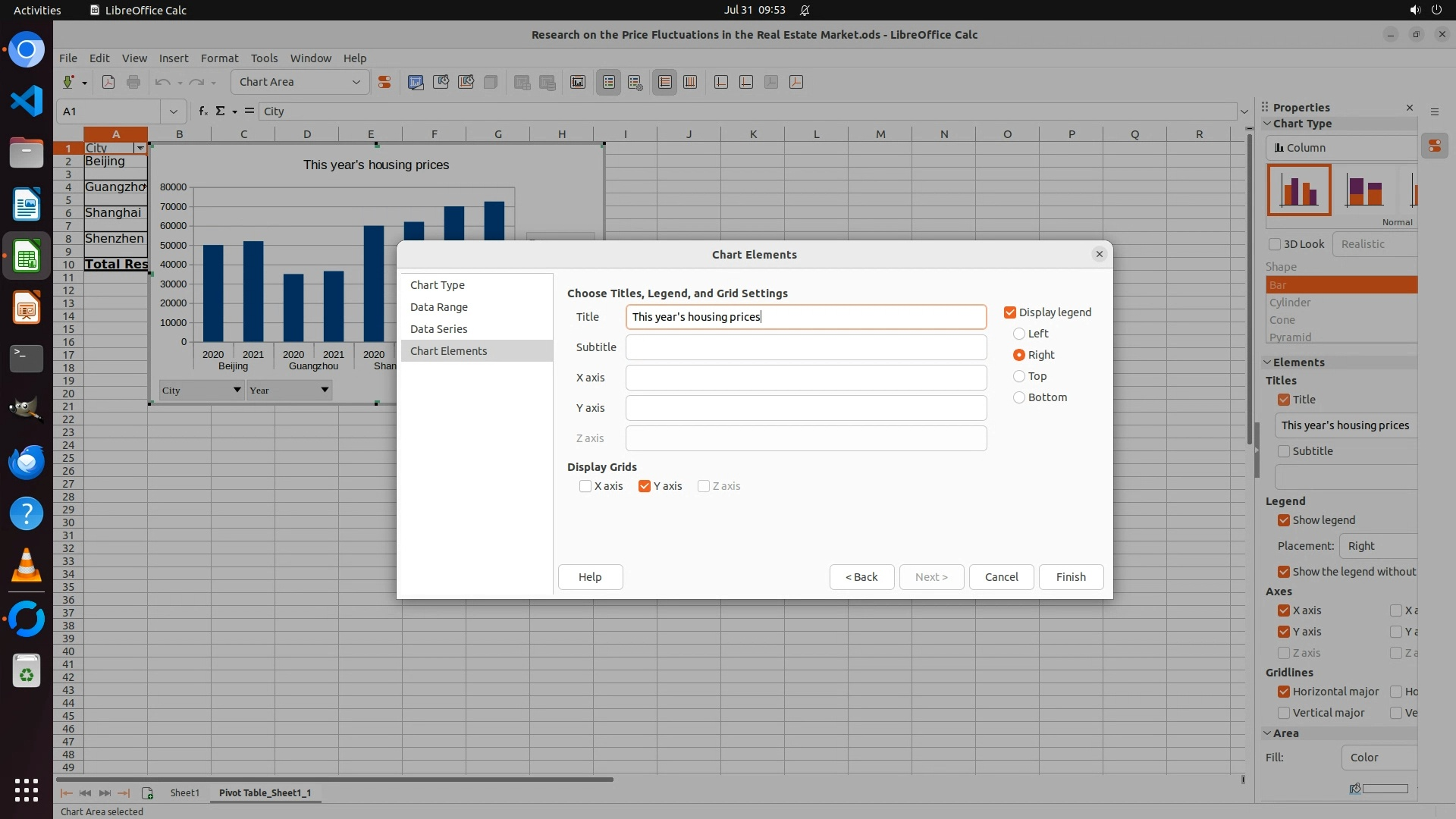Viewport: 1456px width, 819px height.
Task: Open sidebar settings hamburger menu
Action: [1435, 111]
